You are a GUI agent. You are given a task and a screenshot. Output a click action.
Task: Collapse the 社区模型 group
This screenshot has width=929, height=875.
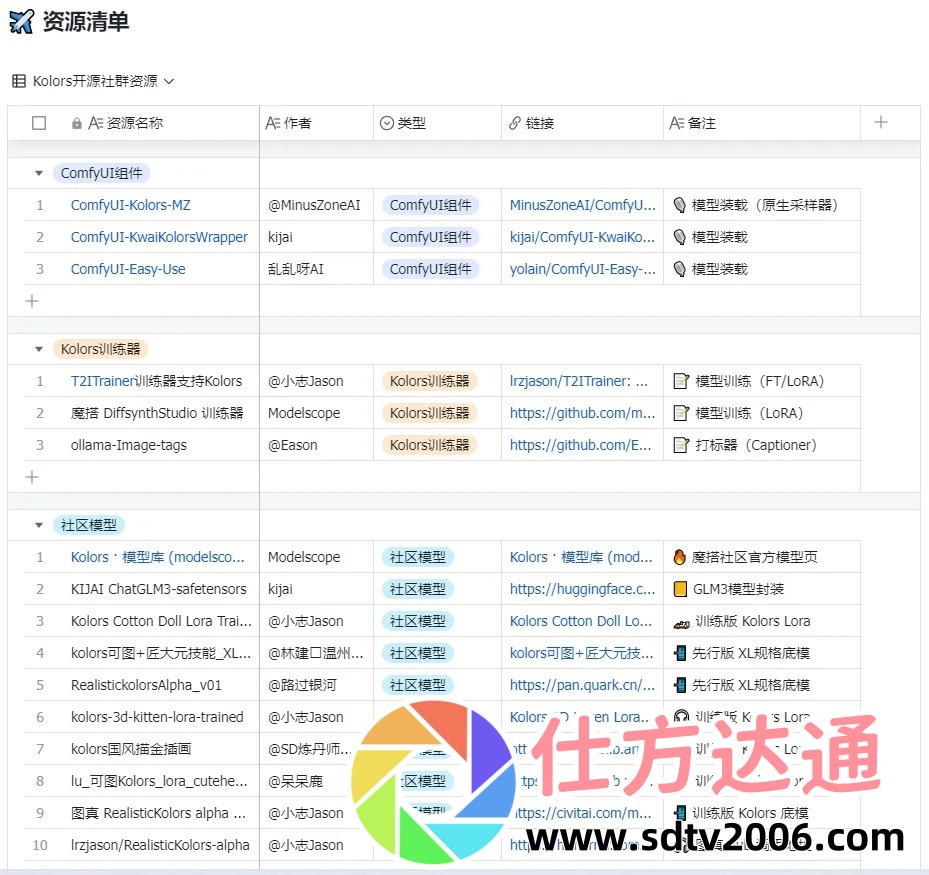[39, 525]
